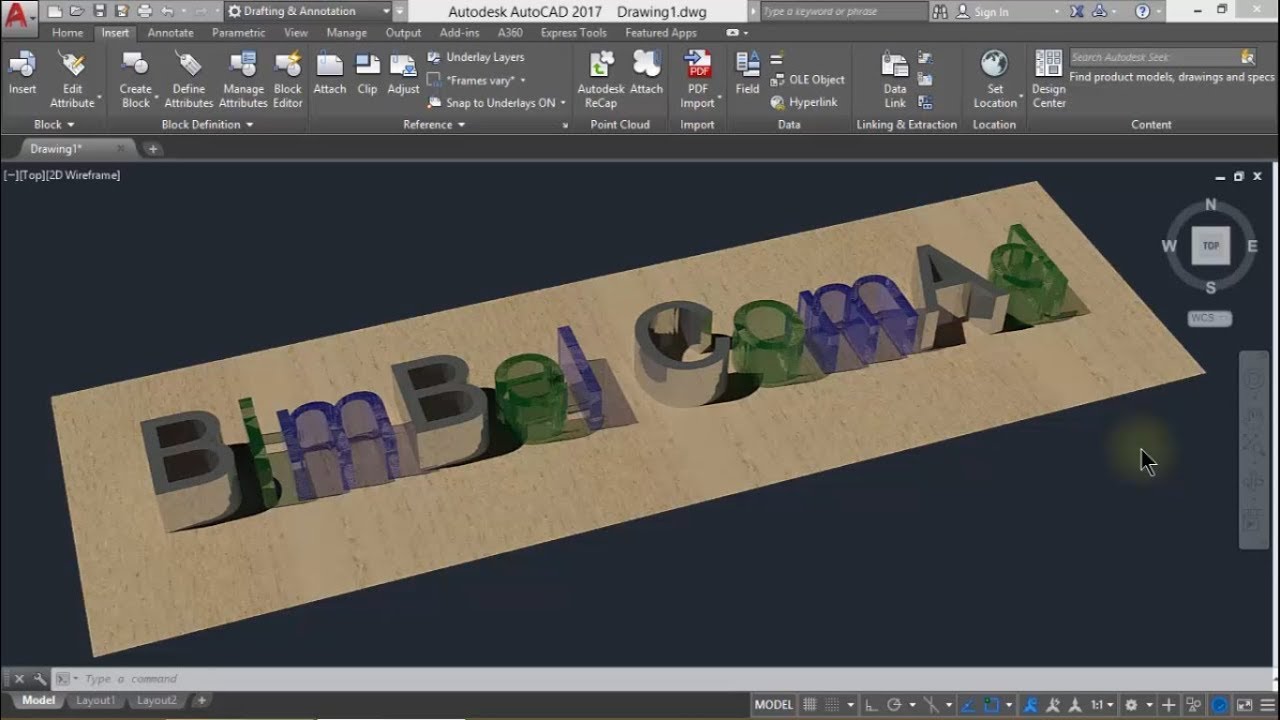Click the Save quick access icon

(x=99, y=12)
